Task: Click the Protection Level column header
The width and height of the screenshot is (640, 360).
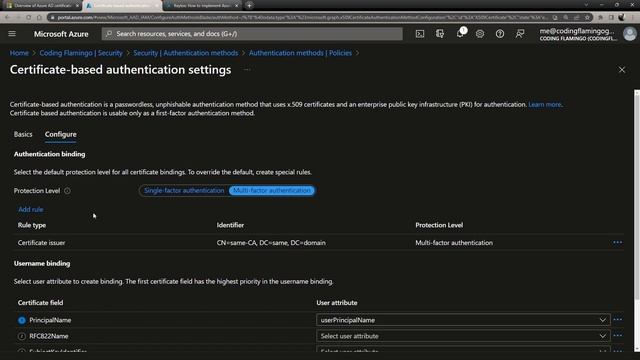Action: (x=439, y=225)
